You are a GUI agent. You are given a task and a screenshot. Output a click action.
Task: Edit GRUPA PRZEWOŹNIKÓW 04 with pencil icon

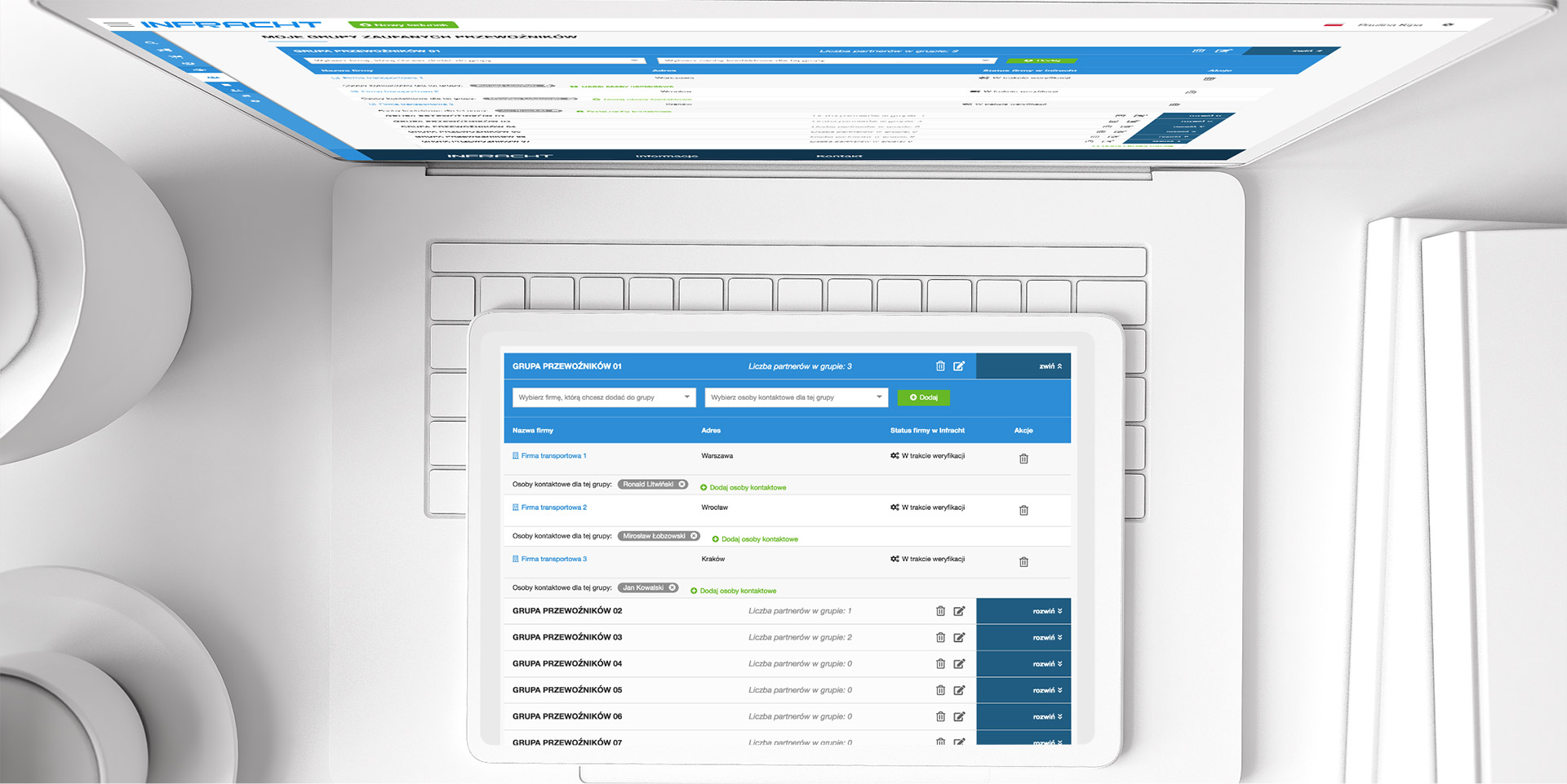(x=959, y=664)
